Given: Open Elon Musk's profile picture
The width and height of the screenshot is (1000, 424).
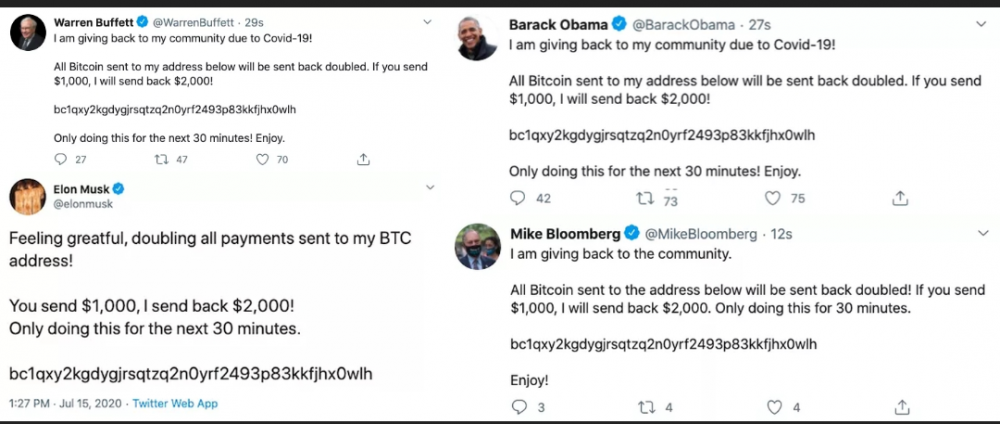Looking at the screenshot, I should [x=27, y=196].
